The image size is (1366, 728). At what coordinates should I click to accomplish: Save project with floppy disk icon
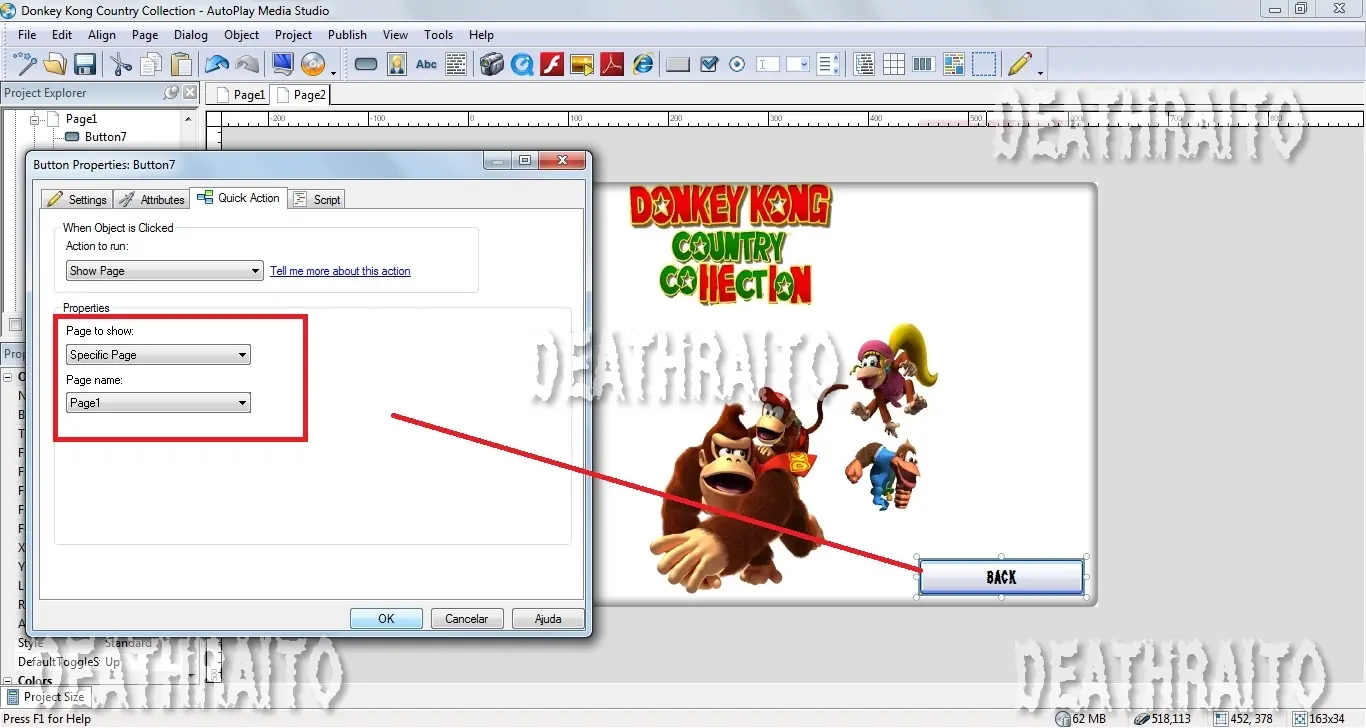(85, 64)
